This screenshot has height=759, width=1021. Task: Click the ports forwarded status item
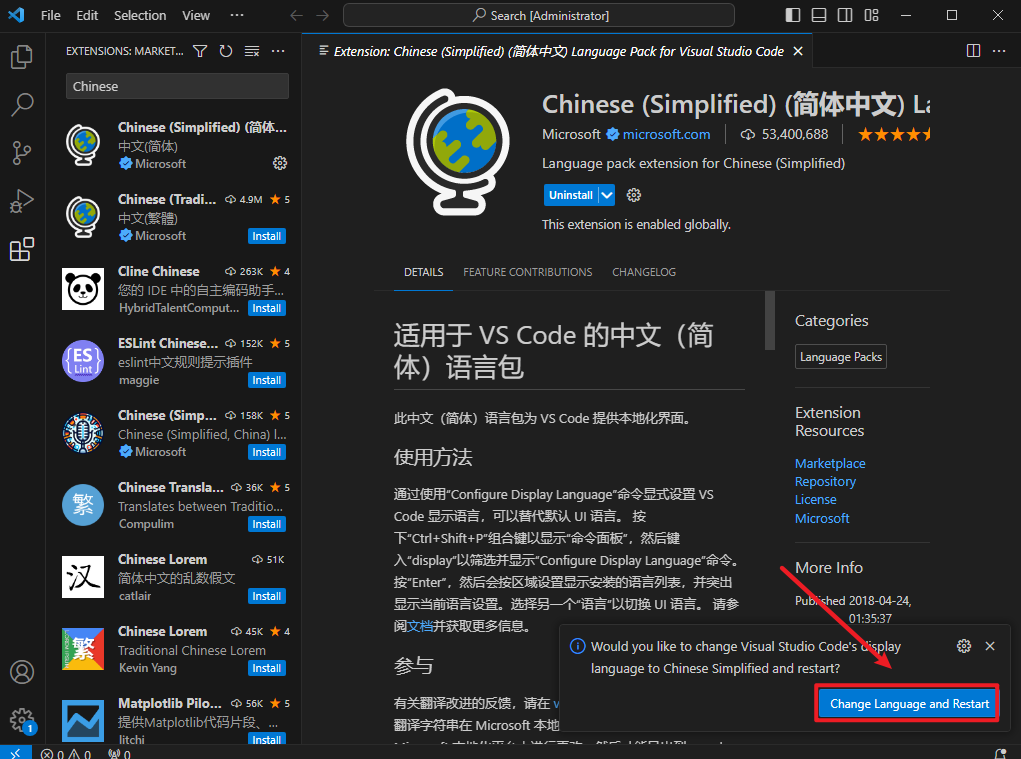pyautogui.click(x=119, y=754)
